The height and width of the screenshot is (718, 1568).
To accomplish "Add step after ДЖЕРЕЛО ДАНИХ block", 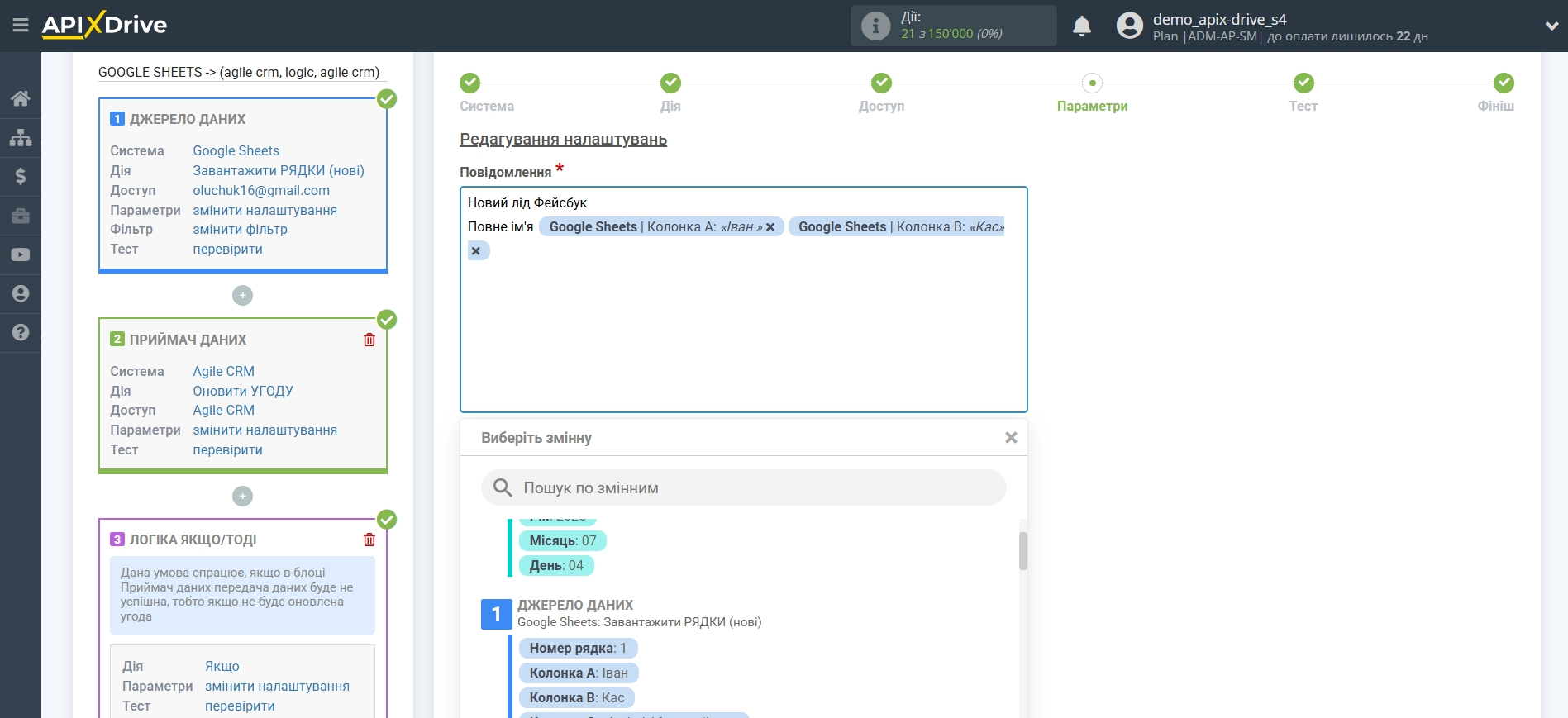I will 242,295.
